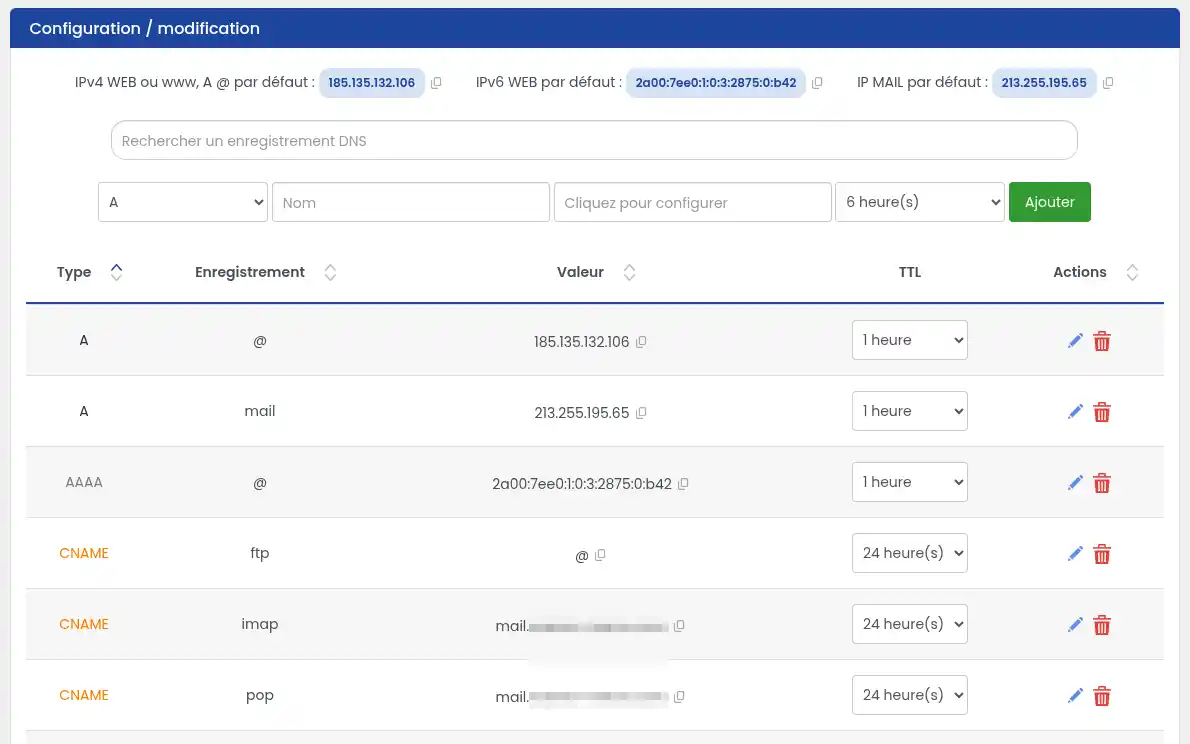The height and width of the screenshot is (744, 1190).
Task: Edit the ftp CNAME record
Action: click(x=1075, y=553)
